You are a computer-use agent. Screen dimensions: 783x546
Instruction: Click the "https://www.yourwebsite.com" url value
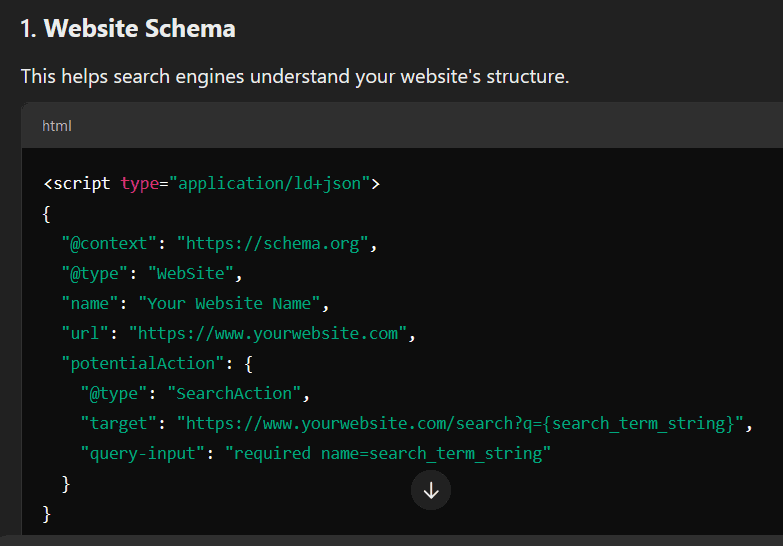(x=267, y=333)
